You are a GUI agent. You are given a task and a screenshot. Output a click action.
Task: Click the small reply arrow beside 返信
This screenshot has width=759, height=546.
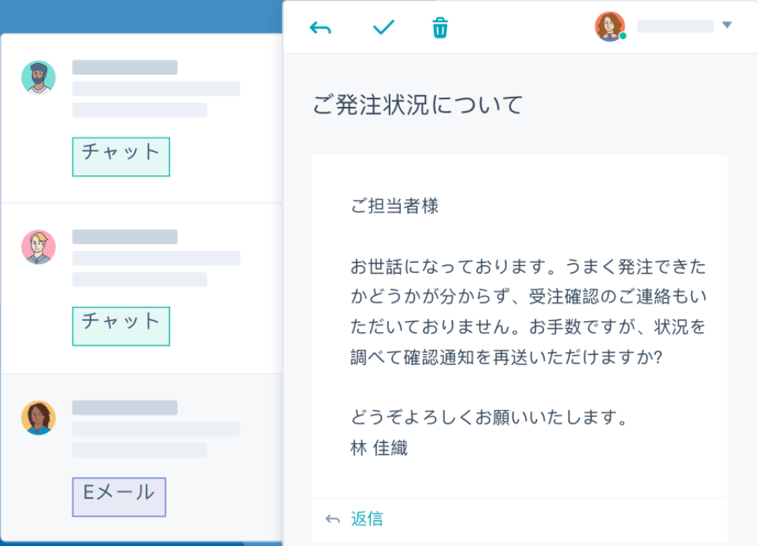pos(333,519)
